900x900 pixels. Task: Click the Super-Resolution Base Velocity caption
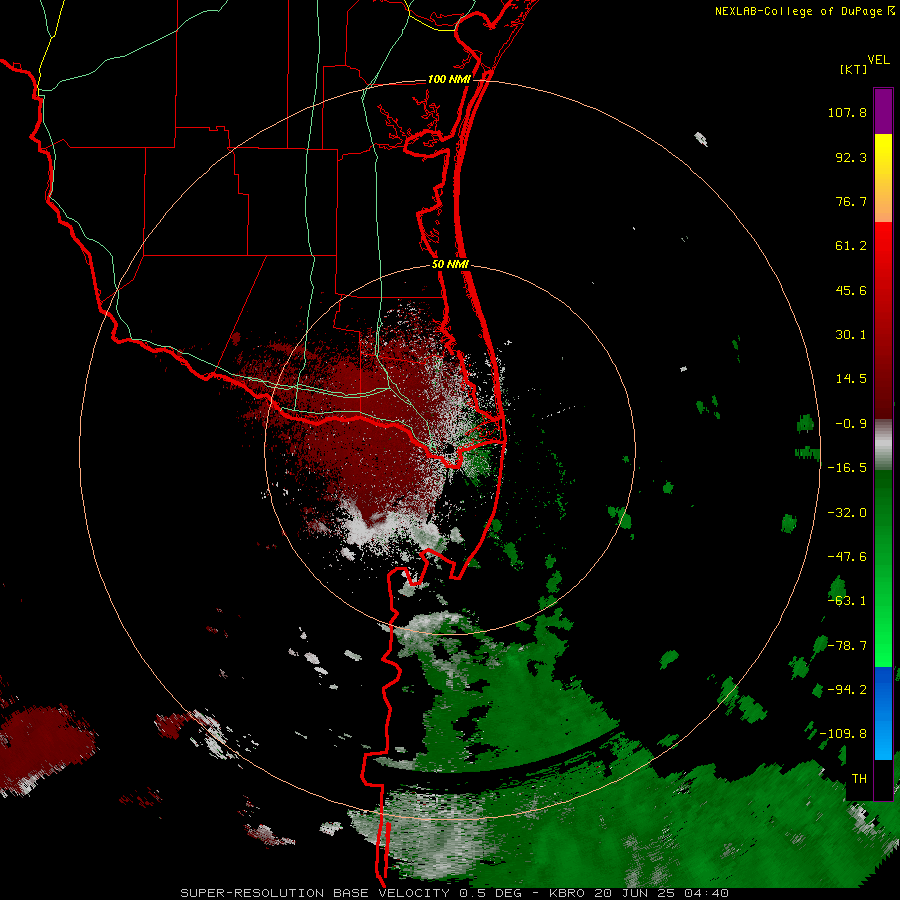tap(455, 893)
